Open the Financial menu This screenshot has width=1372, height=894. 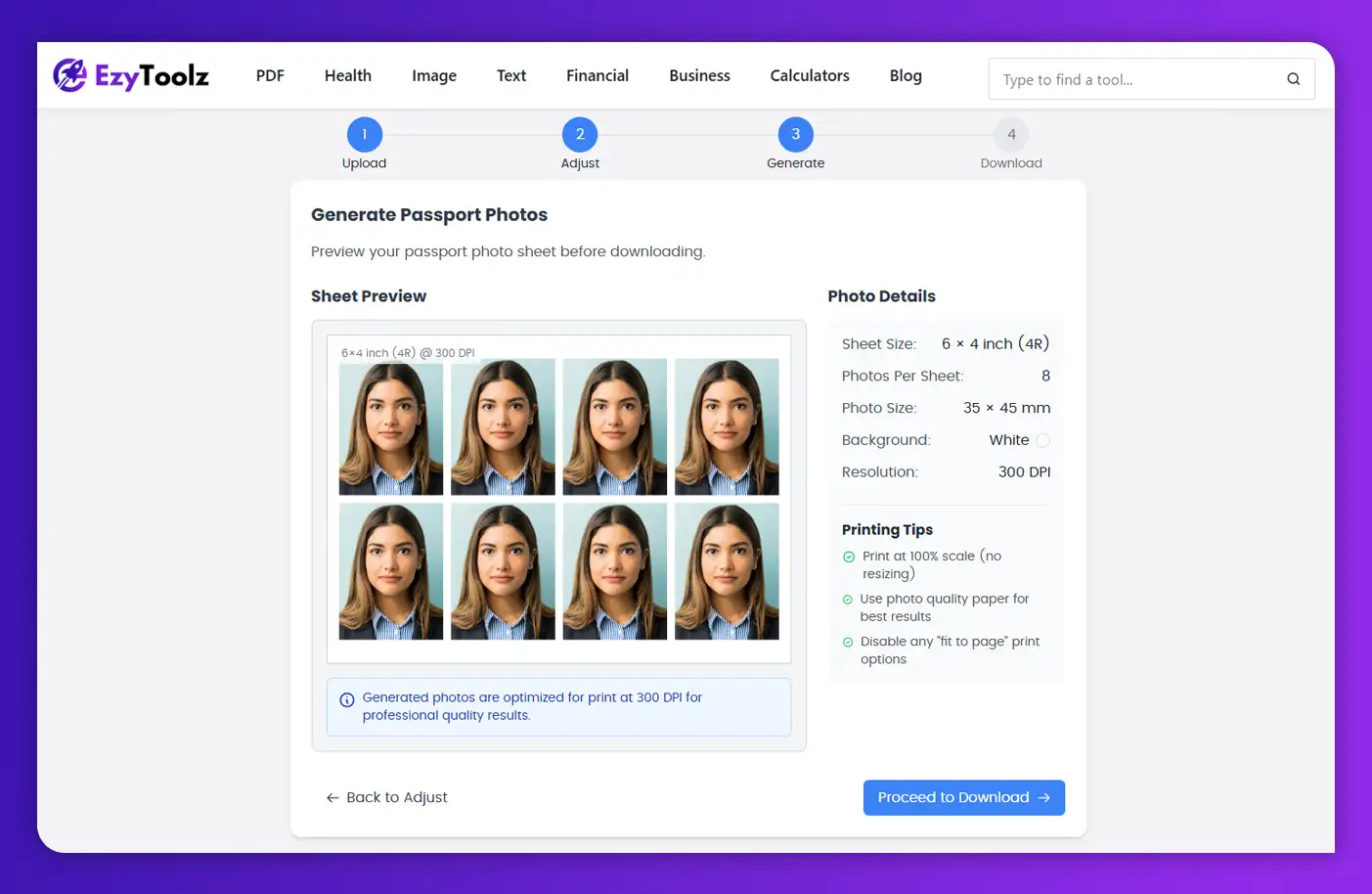pyautogui.click(x=597, y=75)
